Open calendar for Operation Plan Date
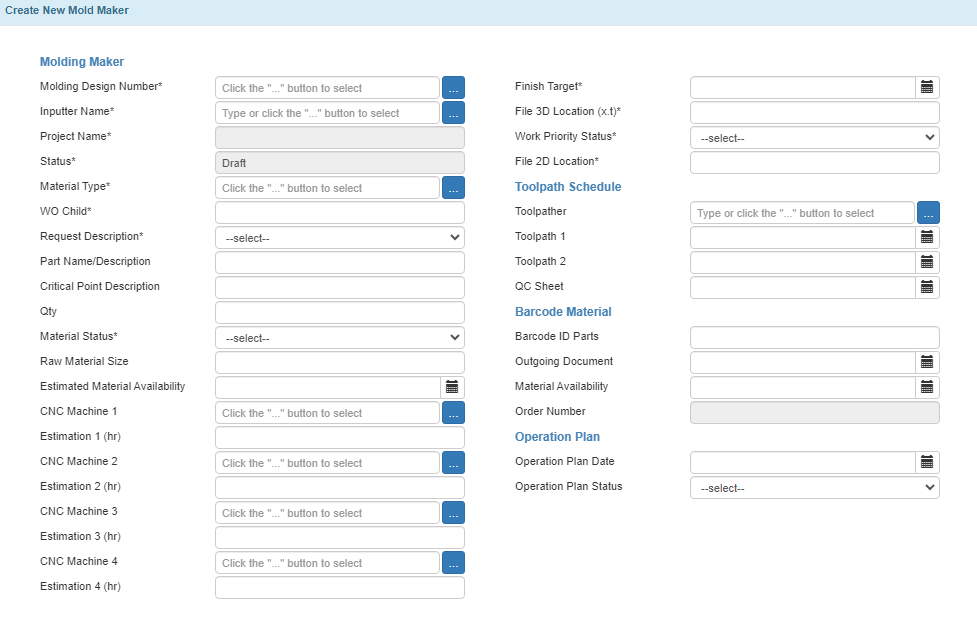The width and height of the screenshot is (977, 620). point(927,462)
